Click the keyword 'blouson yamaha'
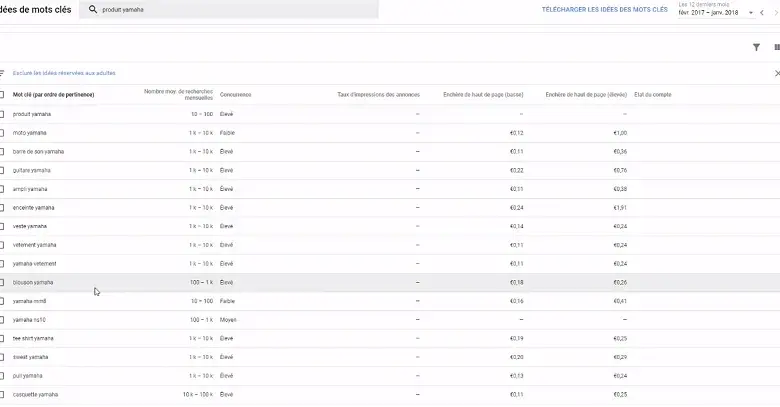The image size is (780, 407). tap(33, 282)
